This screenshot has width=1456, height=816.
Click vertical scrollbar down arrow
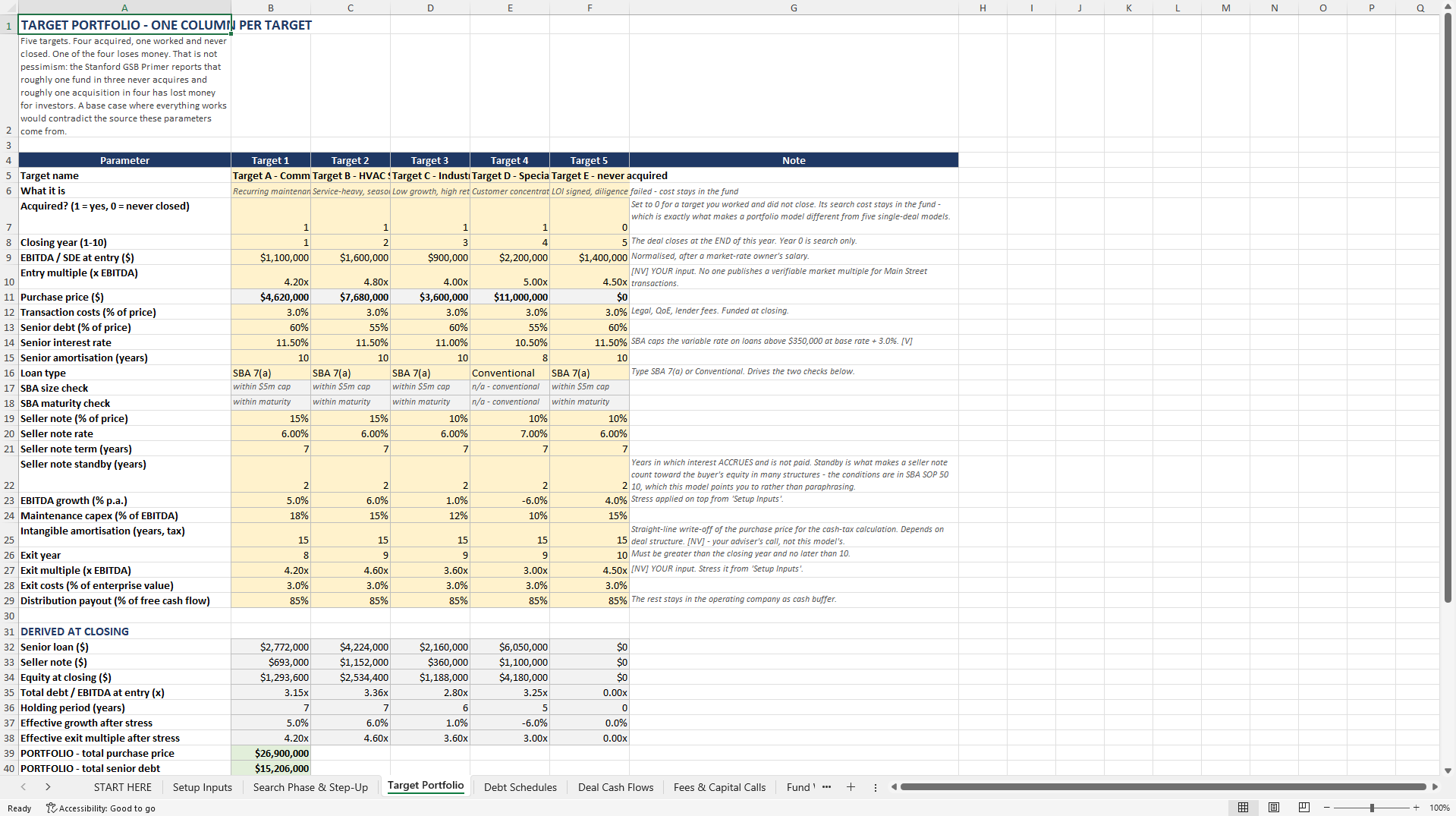pos(1448,770)
